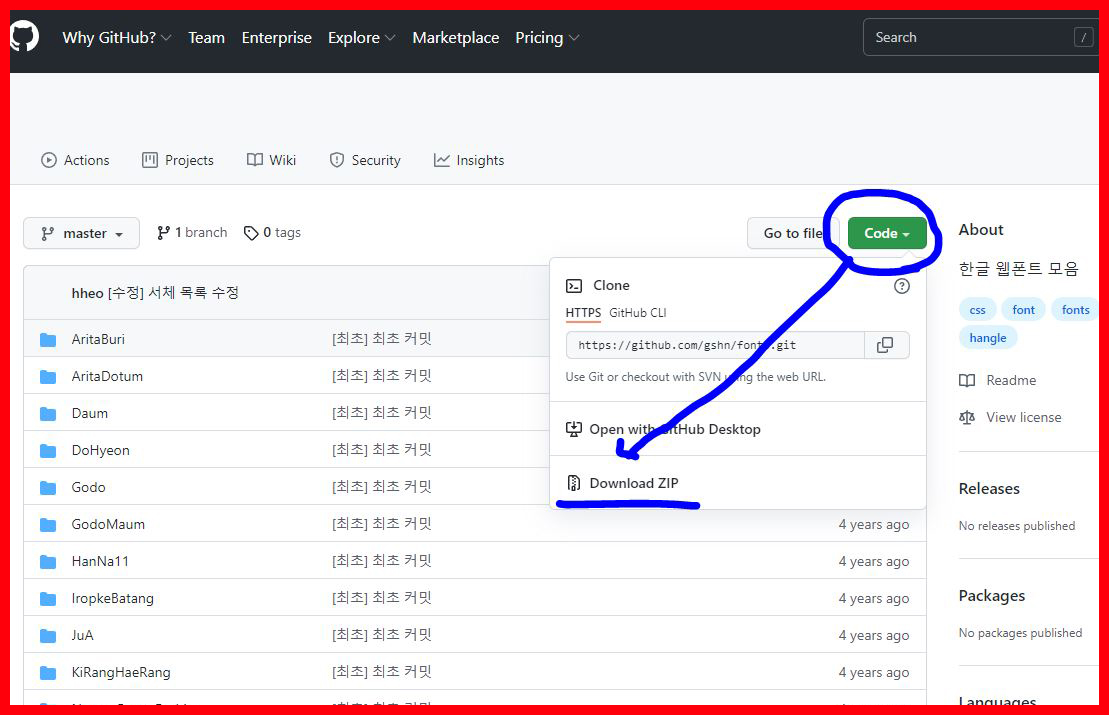Click the Packages heading link
Image resolution: width=1109 pixels, height=715 pixels.
pyautogui.click(x=992, y=596)
